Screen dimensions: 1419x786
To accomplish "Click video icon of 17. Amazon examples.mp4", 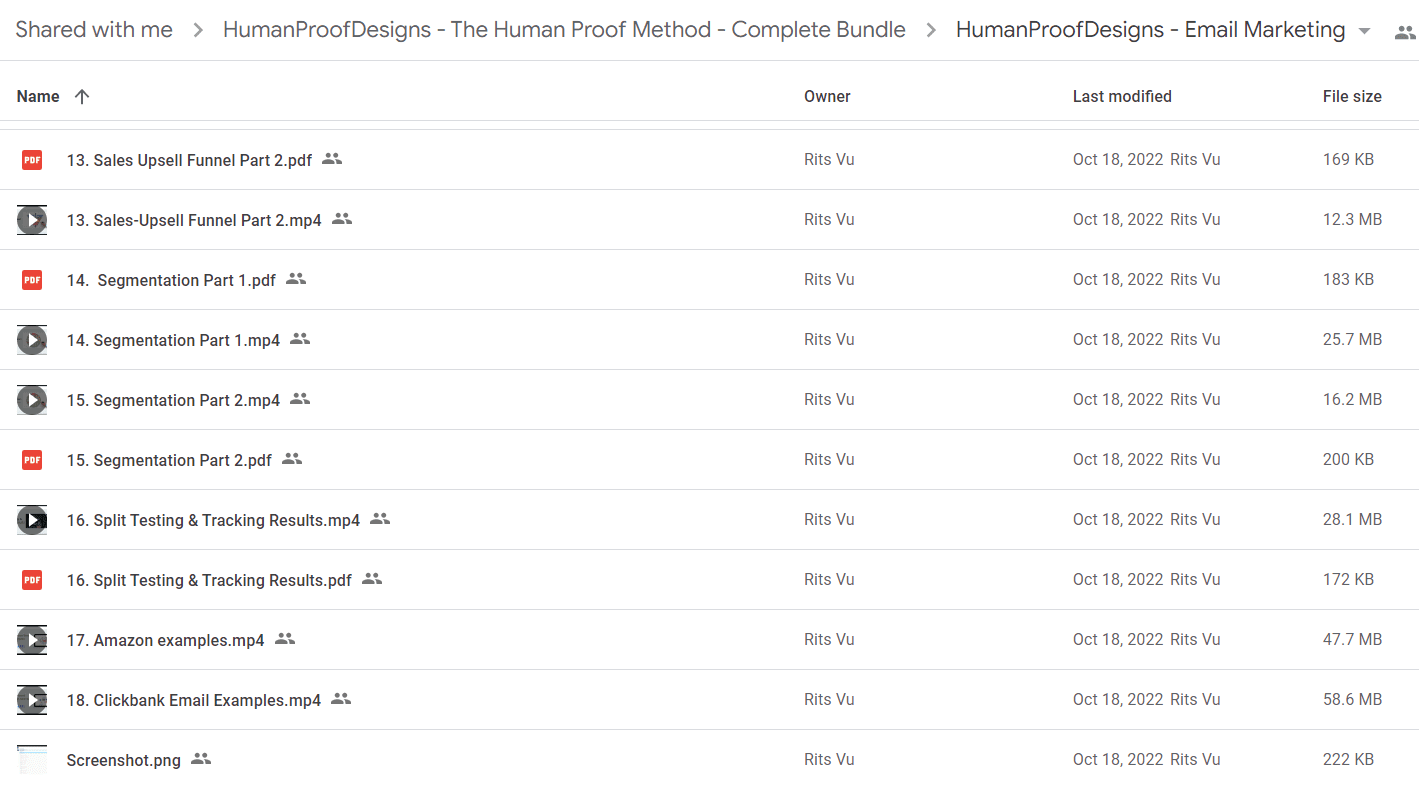I will [x=32, y=640].
